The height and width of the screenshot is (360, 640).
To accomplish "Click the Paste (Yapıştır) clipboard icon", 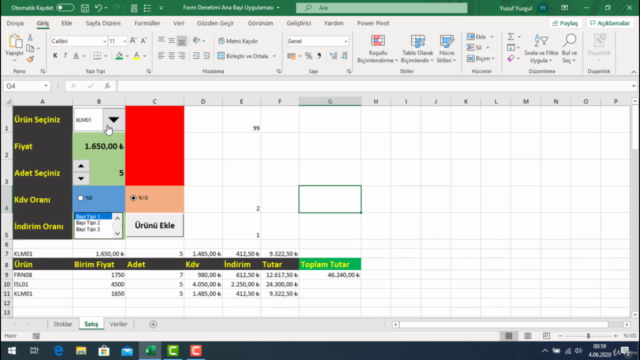I will [x=15, y=42].
